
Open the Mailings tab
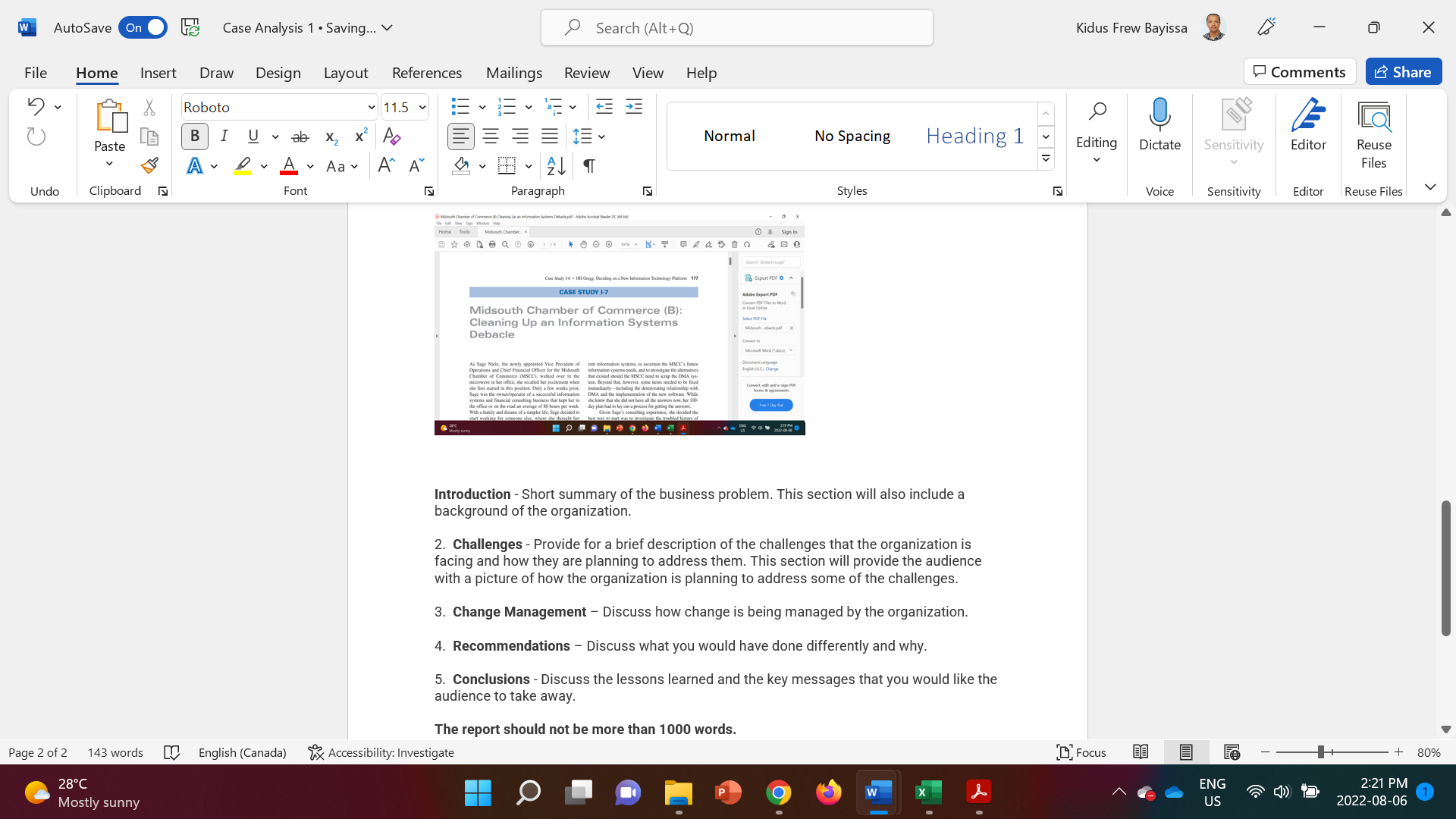click(513, 73)
